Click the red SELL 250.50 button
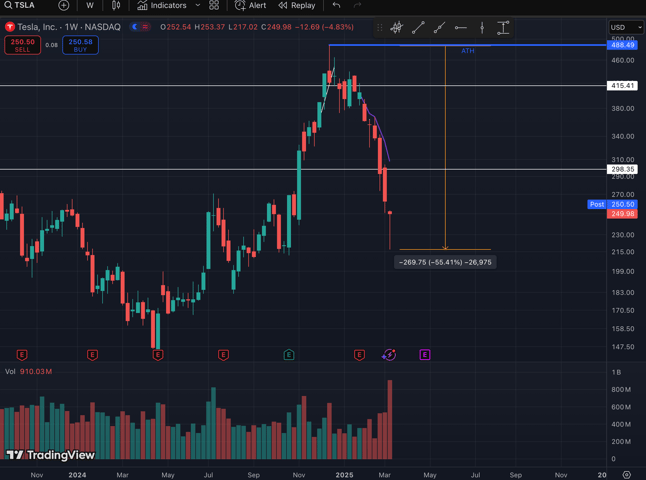 pyautogui.click(x=22, y=45)
